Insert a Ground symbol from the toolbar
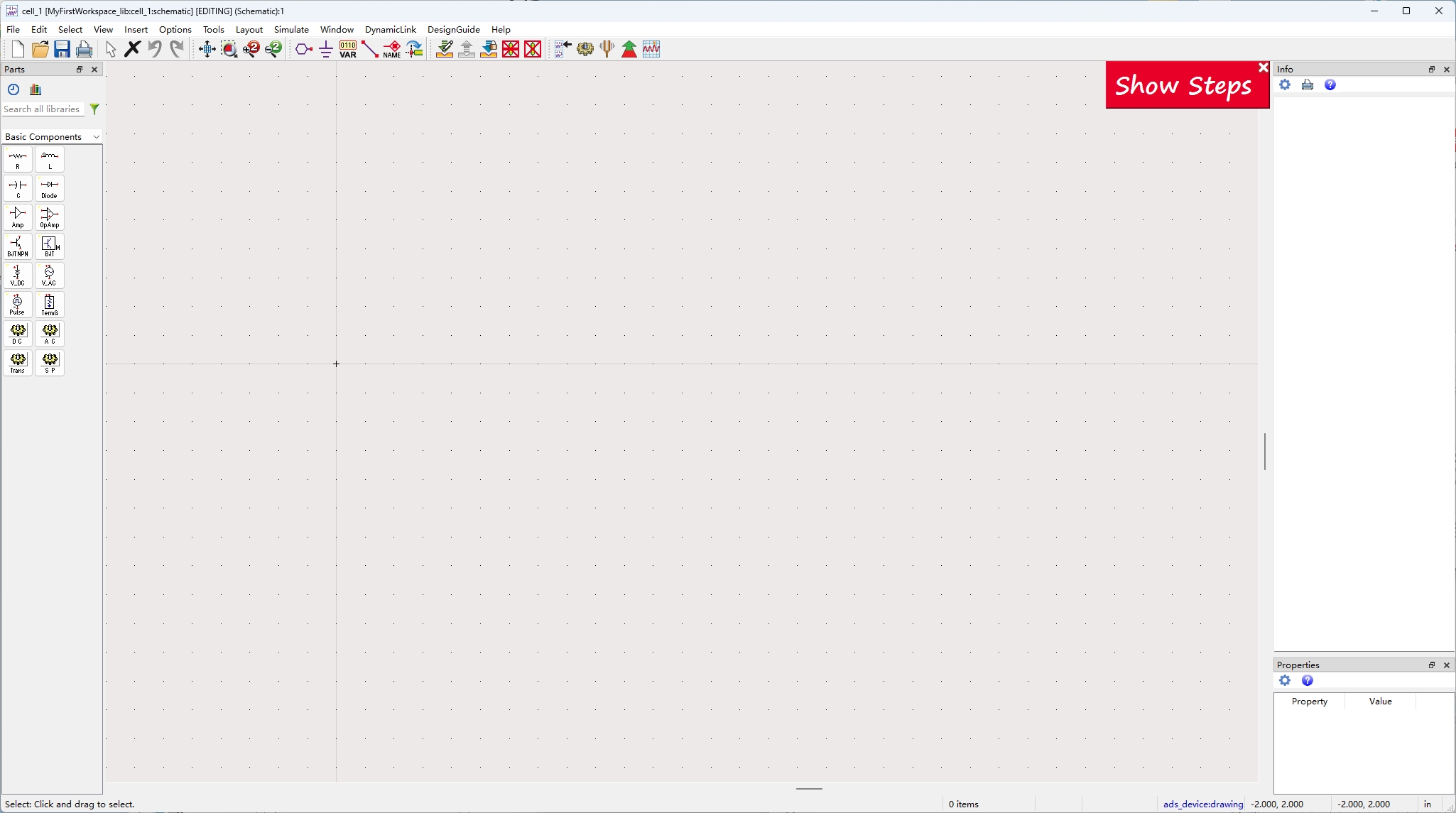 pos(325,49)
